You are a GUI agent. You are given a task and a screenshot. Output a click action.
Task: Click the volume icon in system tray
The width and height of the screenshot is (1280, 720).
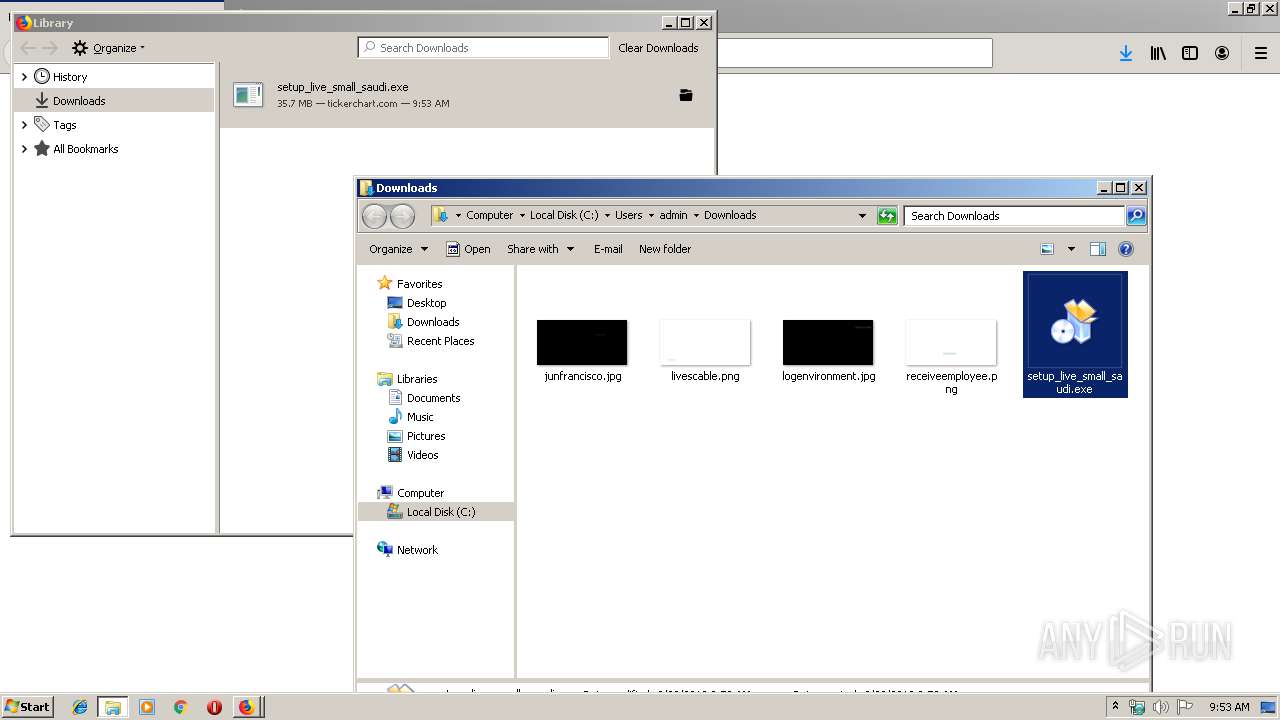[x=1161, y=707]
